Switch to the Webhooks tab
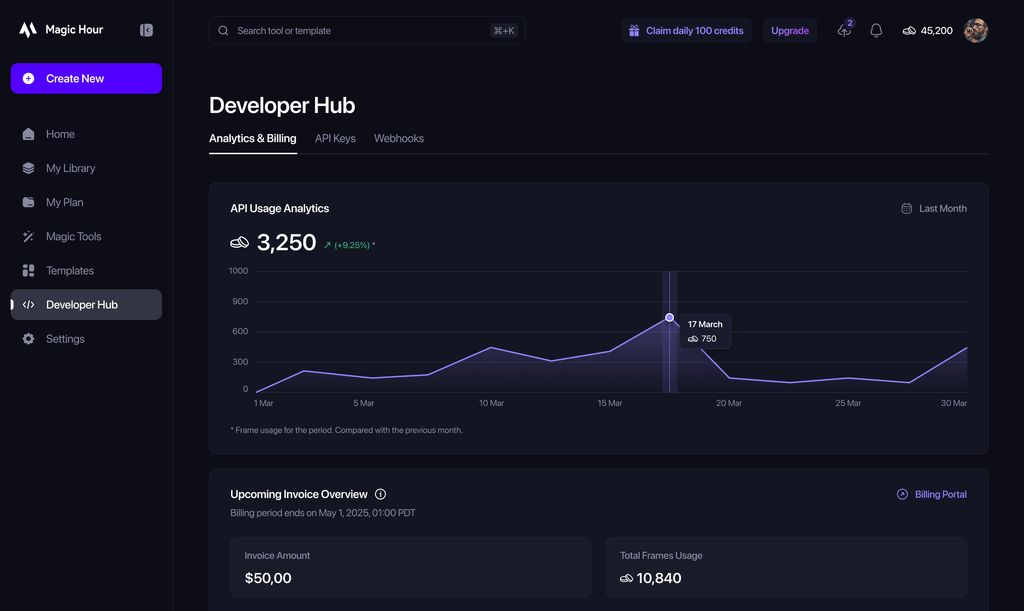This screenshot has width=1024, height=611. pyautogui.click(x=399, y=139)
